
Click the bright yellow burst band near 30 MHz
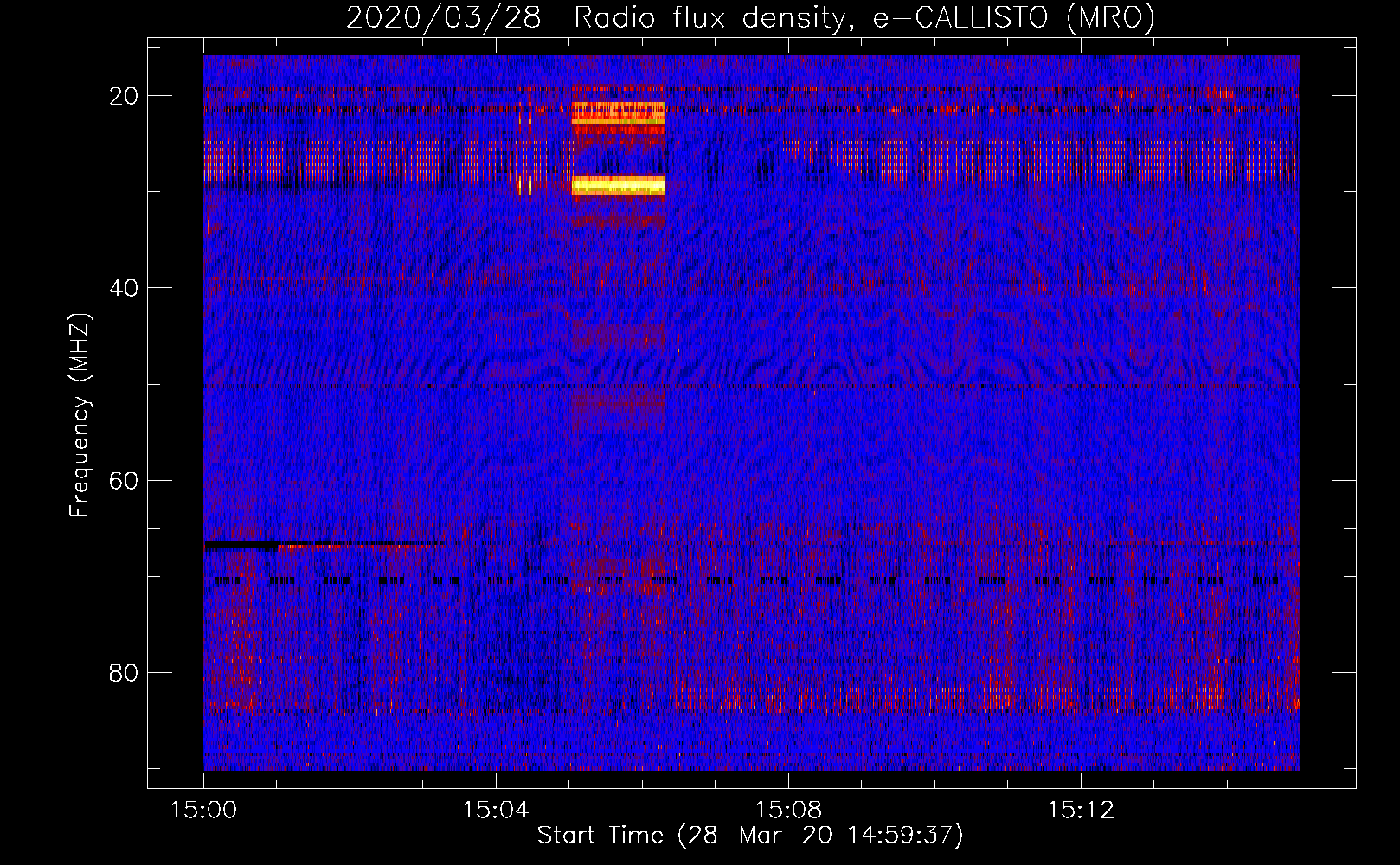pos(618,185)
